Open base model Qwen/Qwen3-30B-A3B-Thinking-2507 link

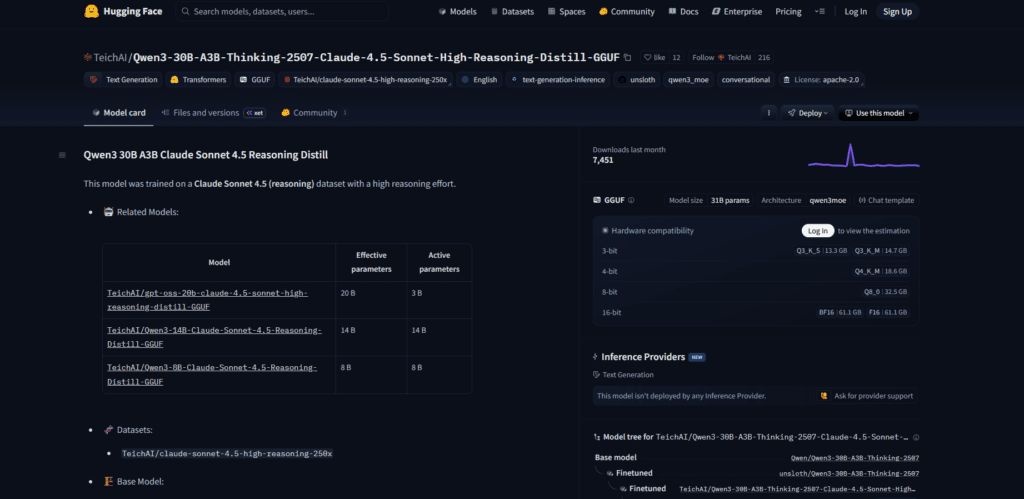[855, 458]
